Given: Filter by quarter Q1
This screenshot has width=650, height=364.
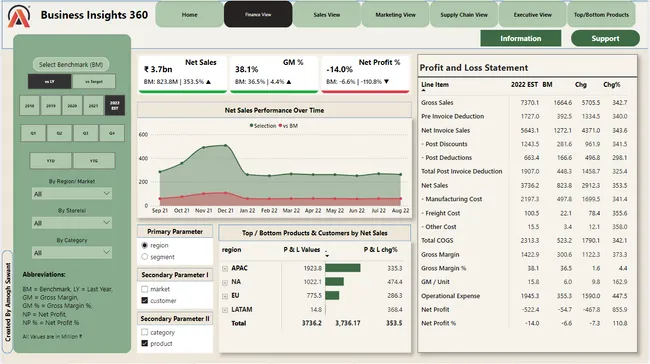Looking at the screenshot, I should click(33, 133).
